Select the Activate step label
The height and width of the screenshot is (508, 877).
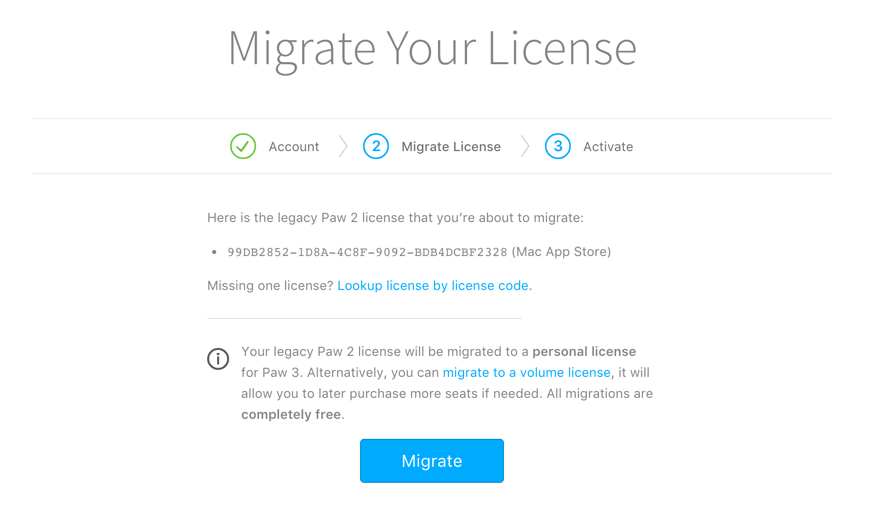[608, 147]
